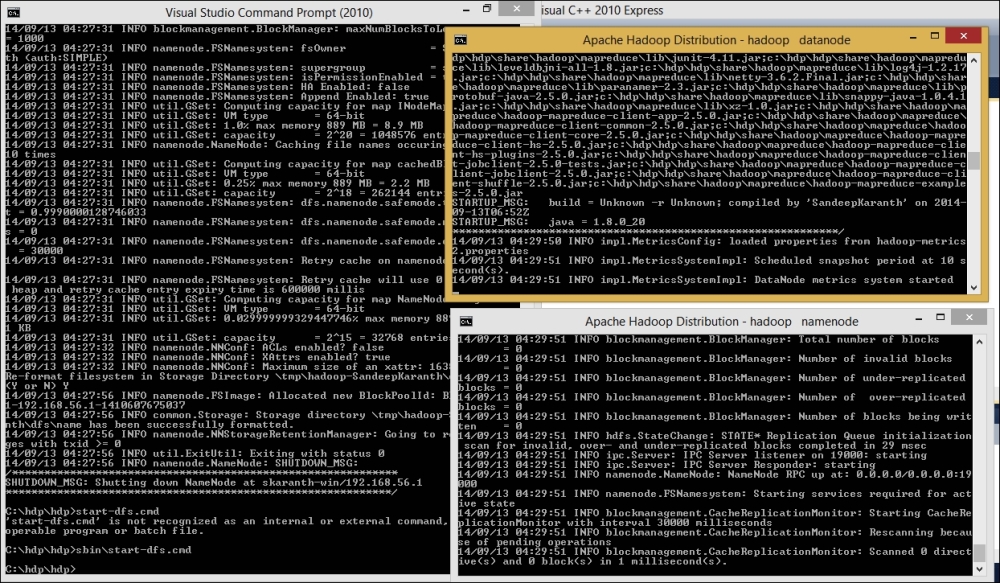Maximize the hadoop datanode window
1000x583 pixels.
(x=935, y=36)
